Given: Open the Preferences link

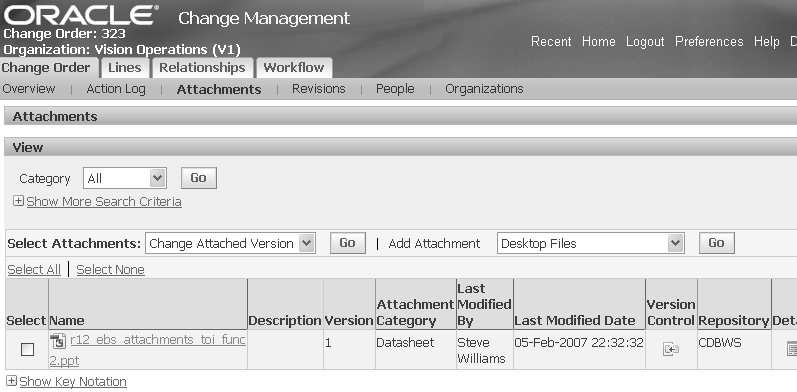Looking at the screenshot, I should (x=709, y=42).
